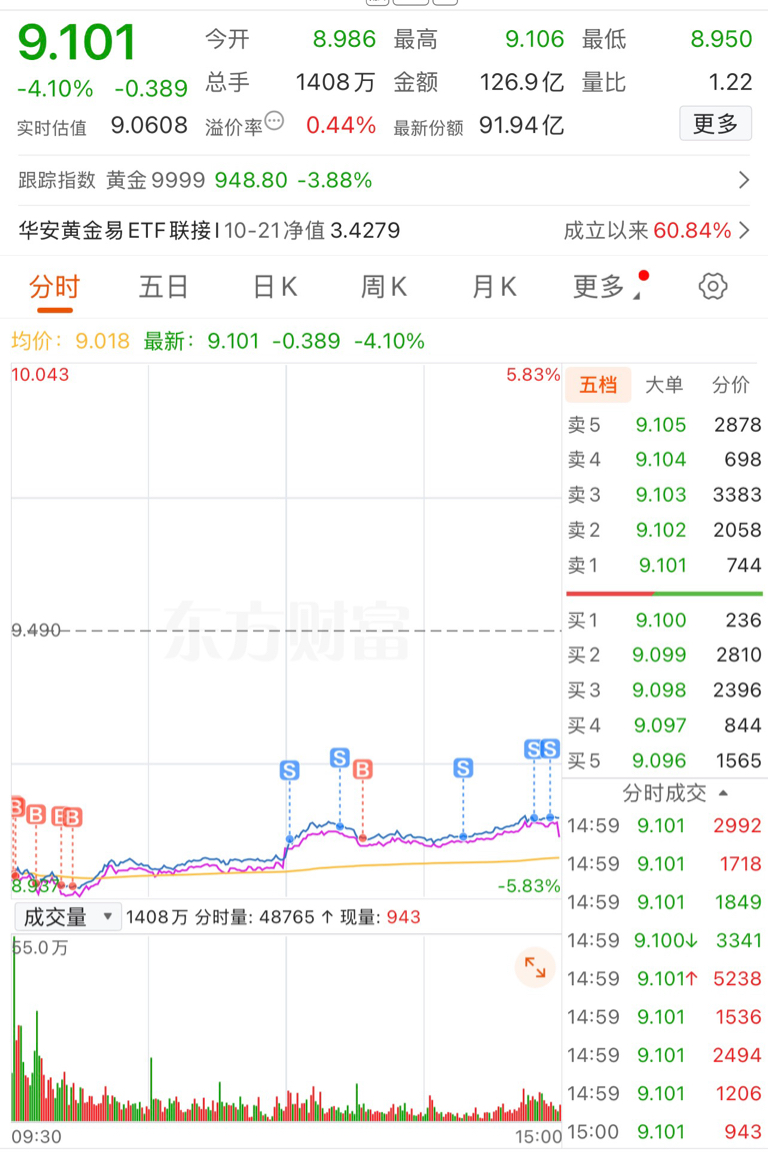Tap the buy/sell ratio red-green bar
768x1157 pixels.
point(664,593)
